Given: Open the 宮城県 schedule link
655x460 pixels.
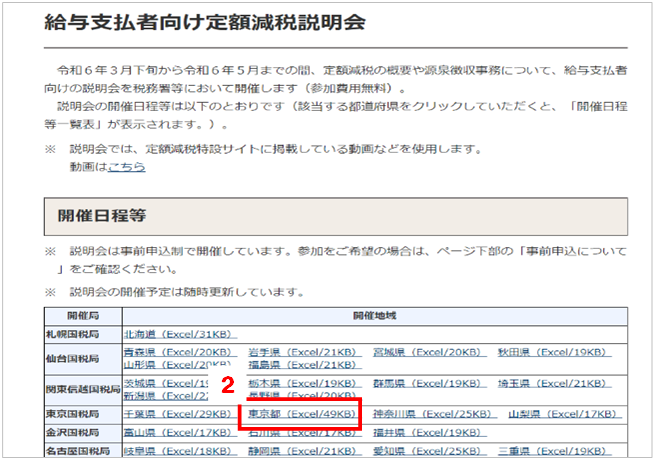Looking at the screenshot, I should pyautogui.click(x=432, y=352).
